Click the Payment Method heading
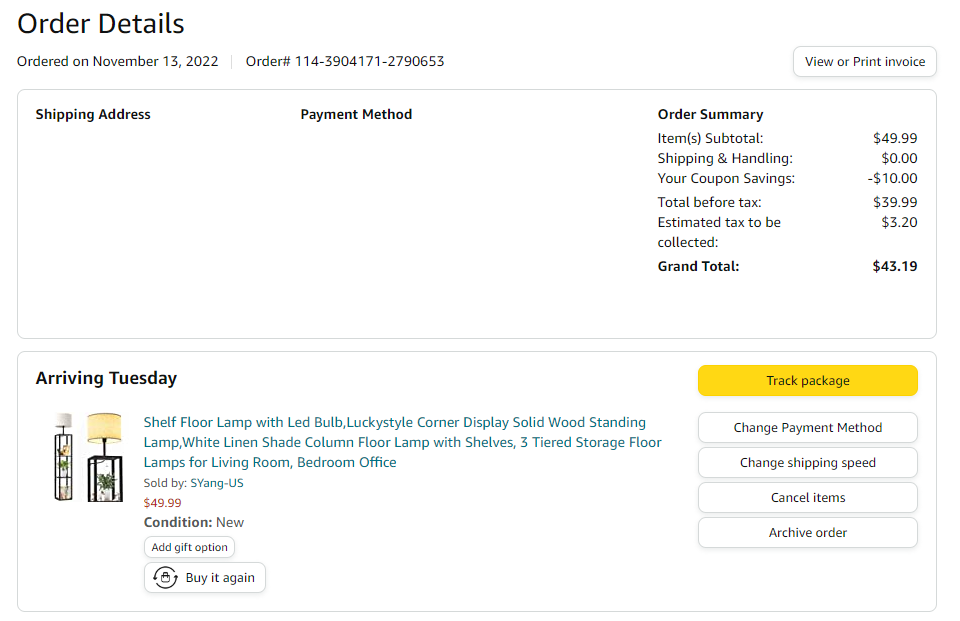 click(356, 115)
